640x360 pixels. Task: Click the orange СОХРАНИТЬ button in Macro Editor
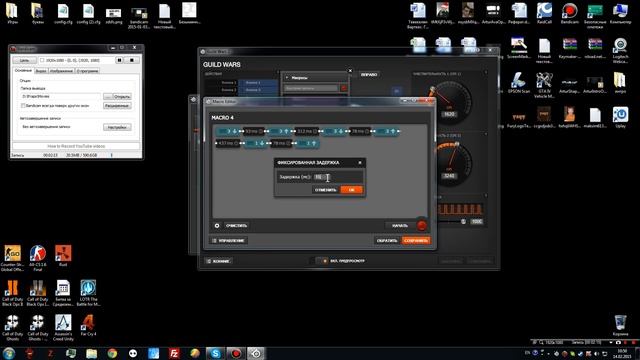(416, 241)
